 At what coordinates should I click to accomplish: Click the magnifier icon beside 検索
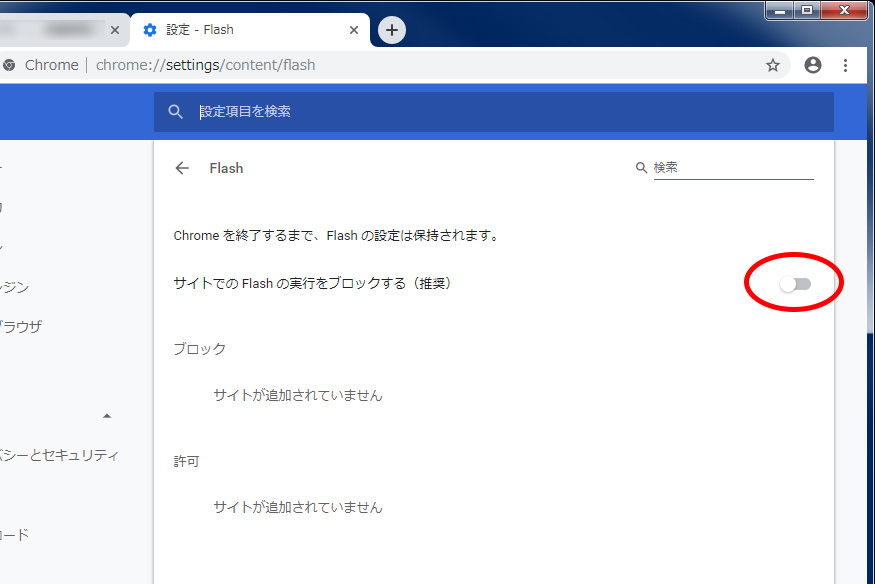point(641,167)
